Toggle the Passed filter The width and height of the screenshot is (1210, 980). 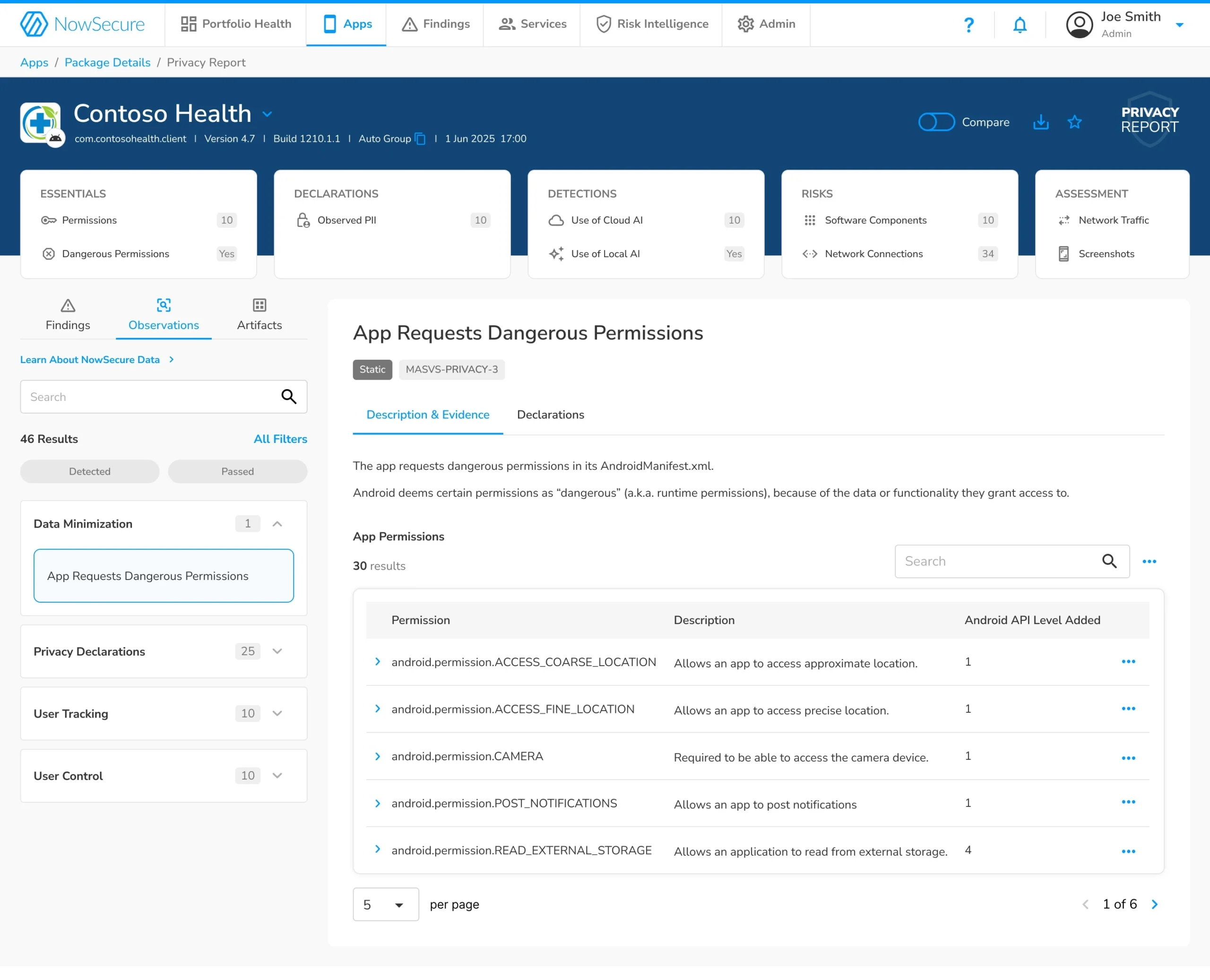tap(238, 471)
